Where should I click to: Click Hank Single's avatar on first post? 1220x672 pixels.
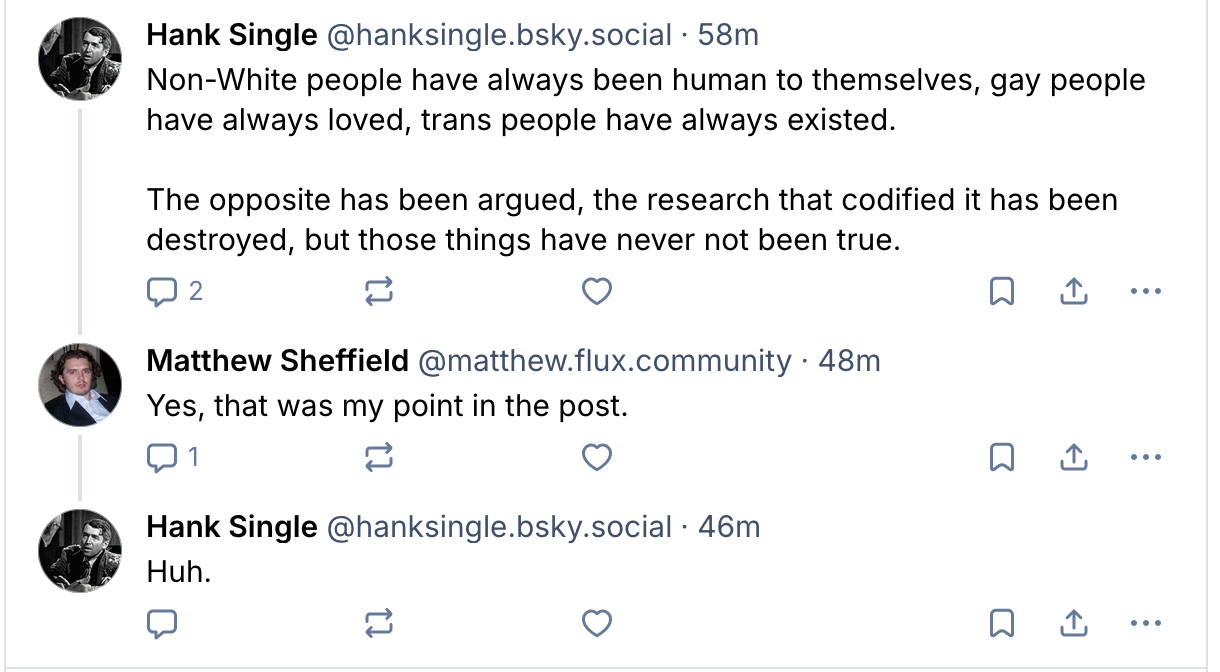tap(80, 59)
